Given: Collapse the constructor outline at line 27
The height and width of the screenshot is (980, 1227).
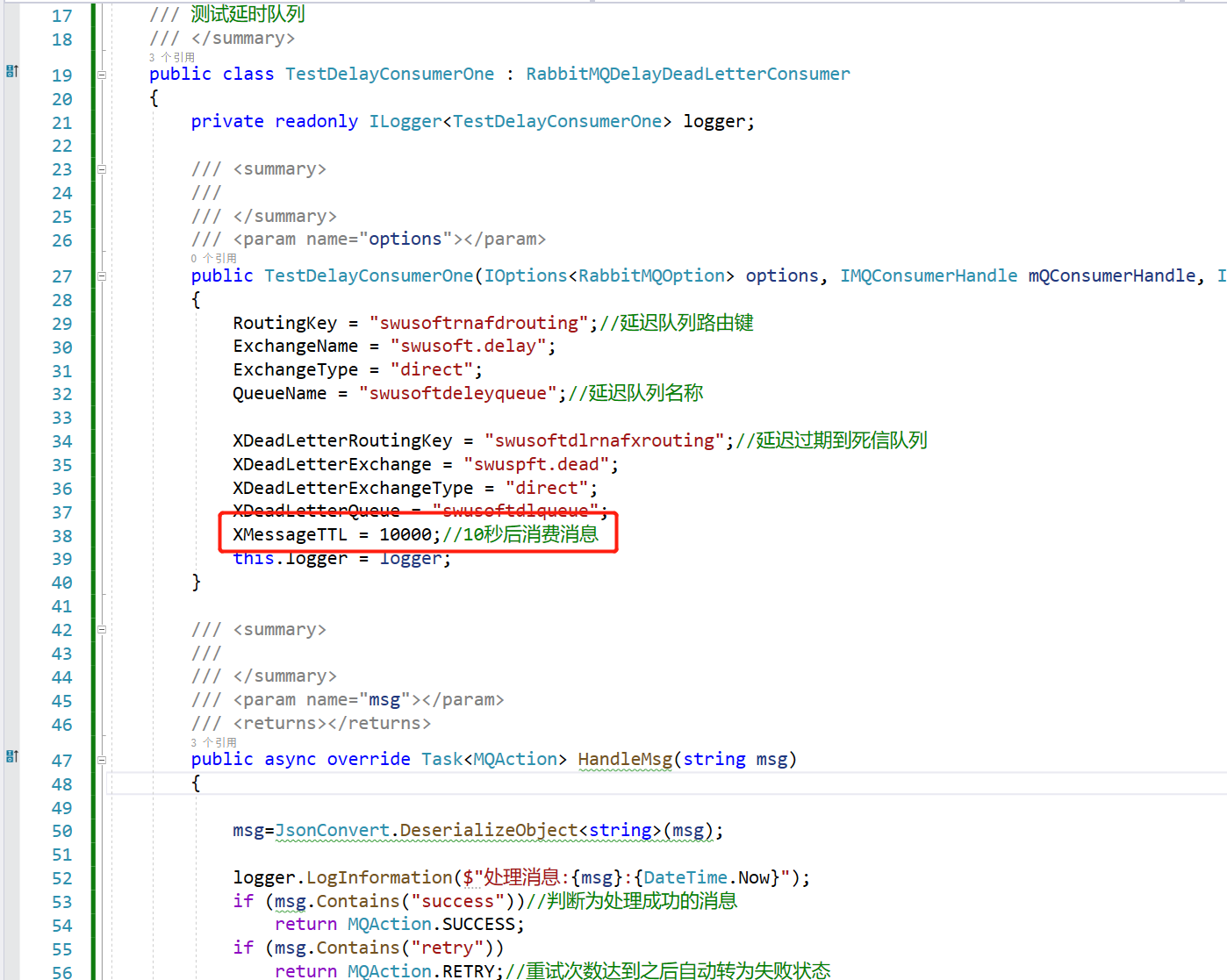Looking at the screenshot, I should 102,275.
